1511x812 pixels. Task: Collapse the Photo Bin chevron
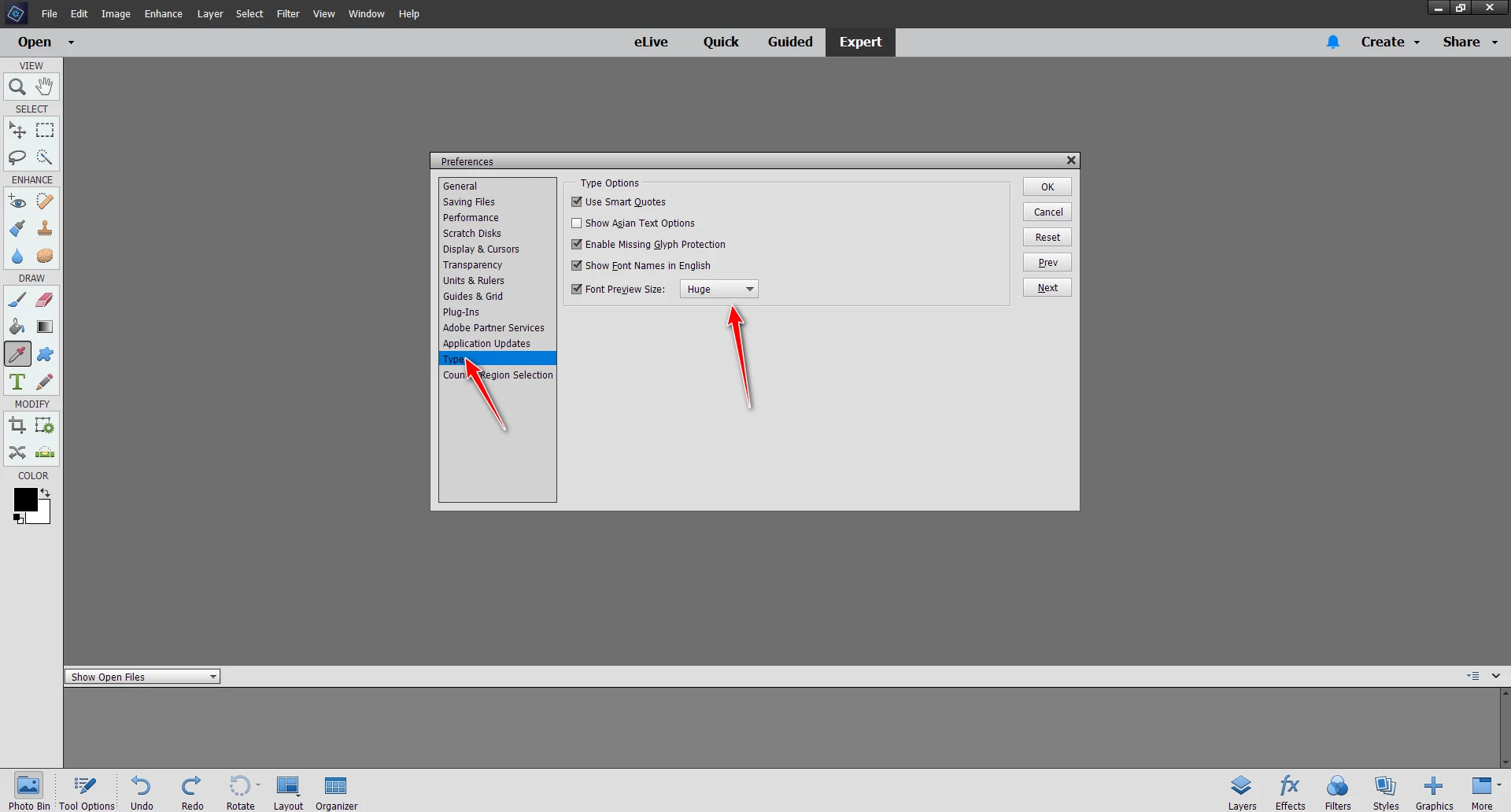tap(1496, 676)
